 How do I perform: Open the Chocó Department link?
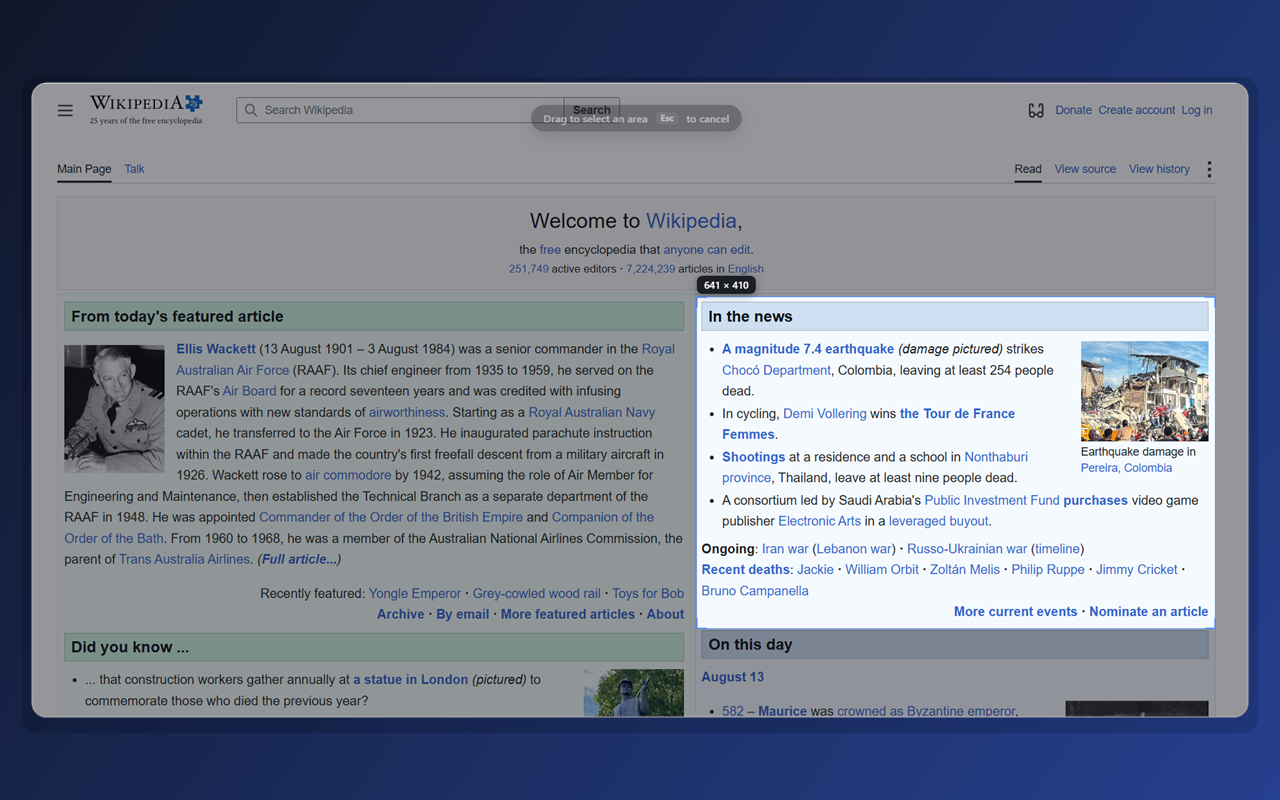[x=776, y=370]
